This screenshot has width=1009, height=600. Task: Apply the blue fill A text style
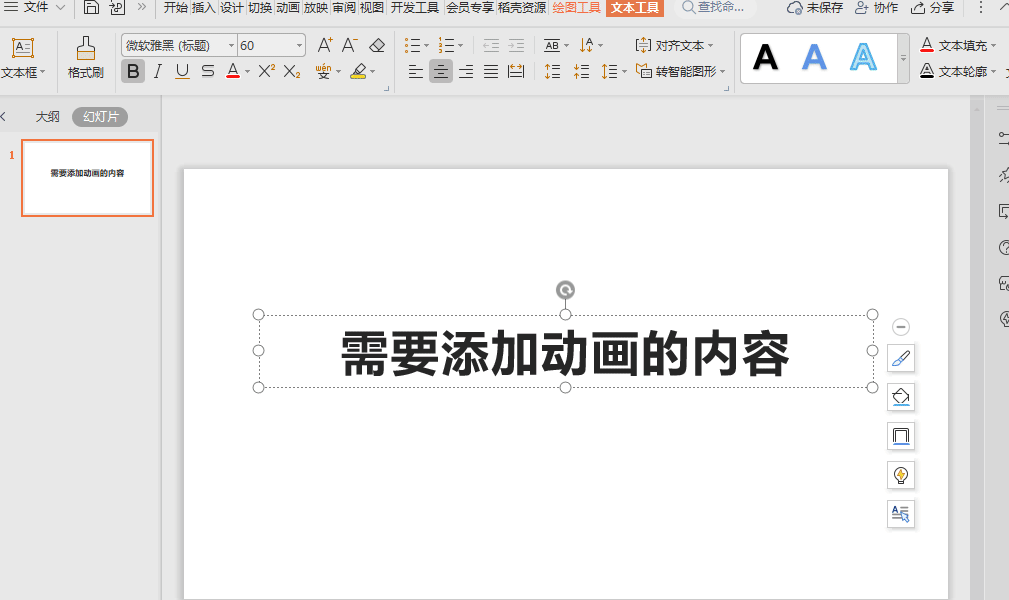pyautogui.click(x=814, y=58)
